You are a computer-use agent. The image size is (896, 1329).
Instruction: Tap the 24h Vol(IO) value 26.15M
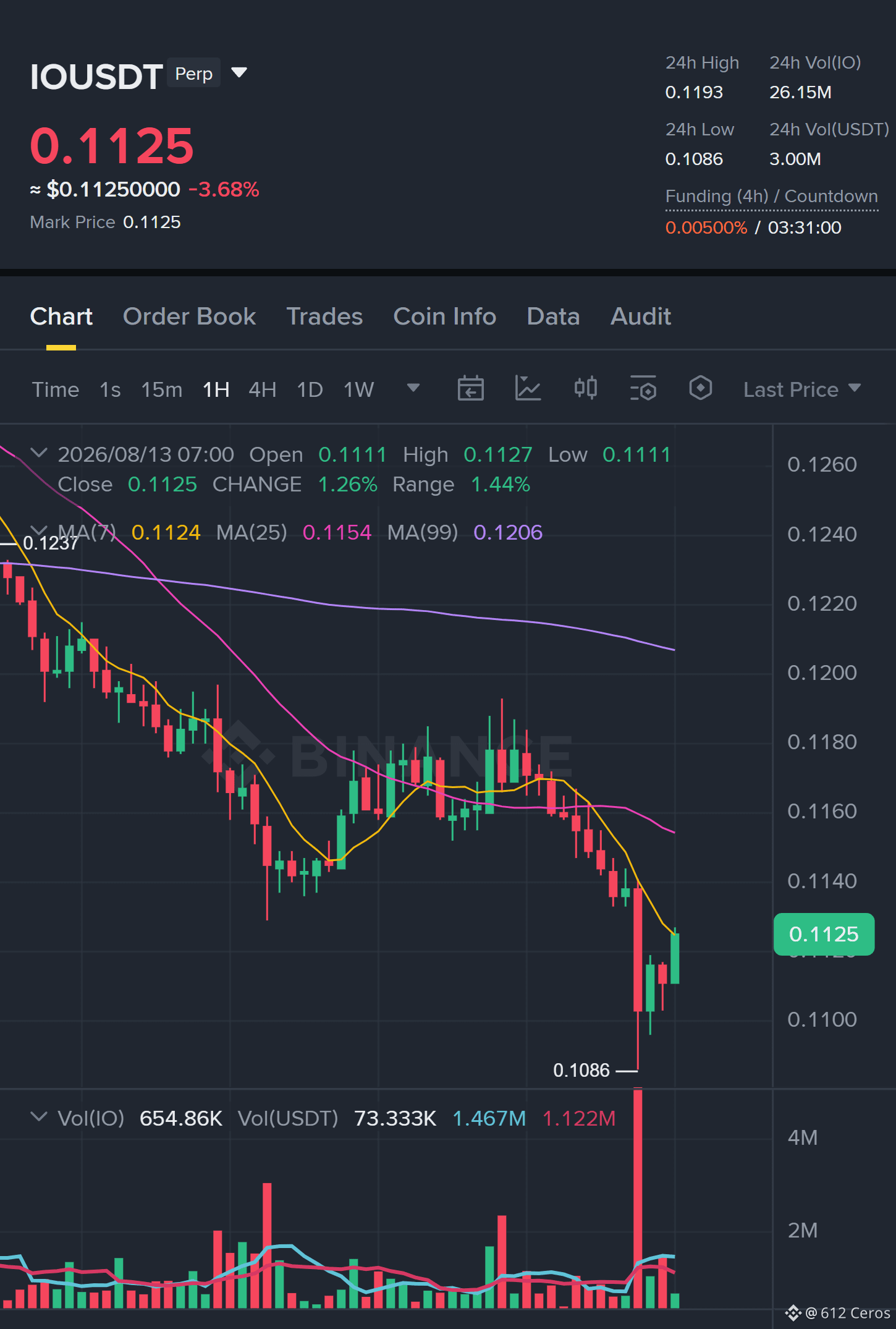coord(800,92)
